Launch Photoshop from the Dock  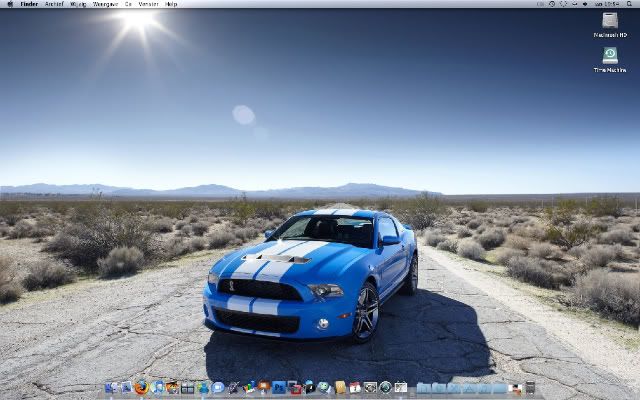click(x=279, y=387)
